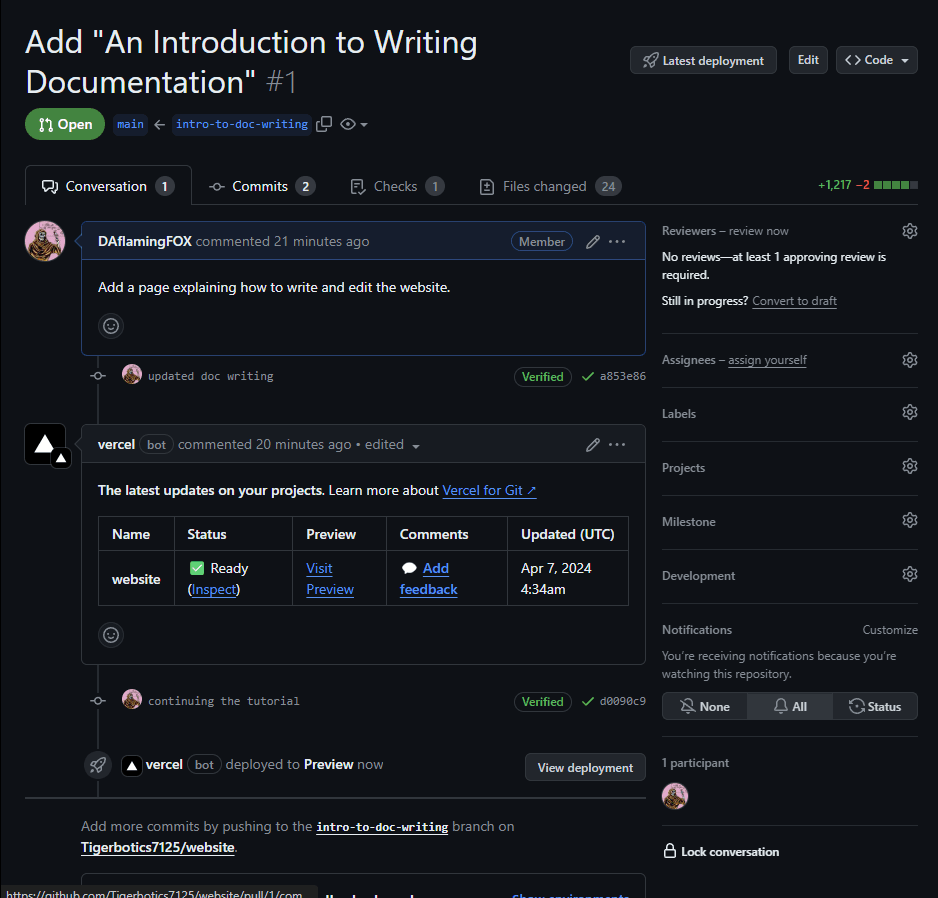Edit DAflamingFOX's comment with the pencil icon
The image size is (938, 898).
593,242
